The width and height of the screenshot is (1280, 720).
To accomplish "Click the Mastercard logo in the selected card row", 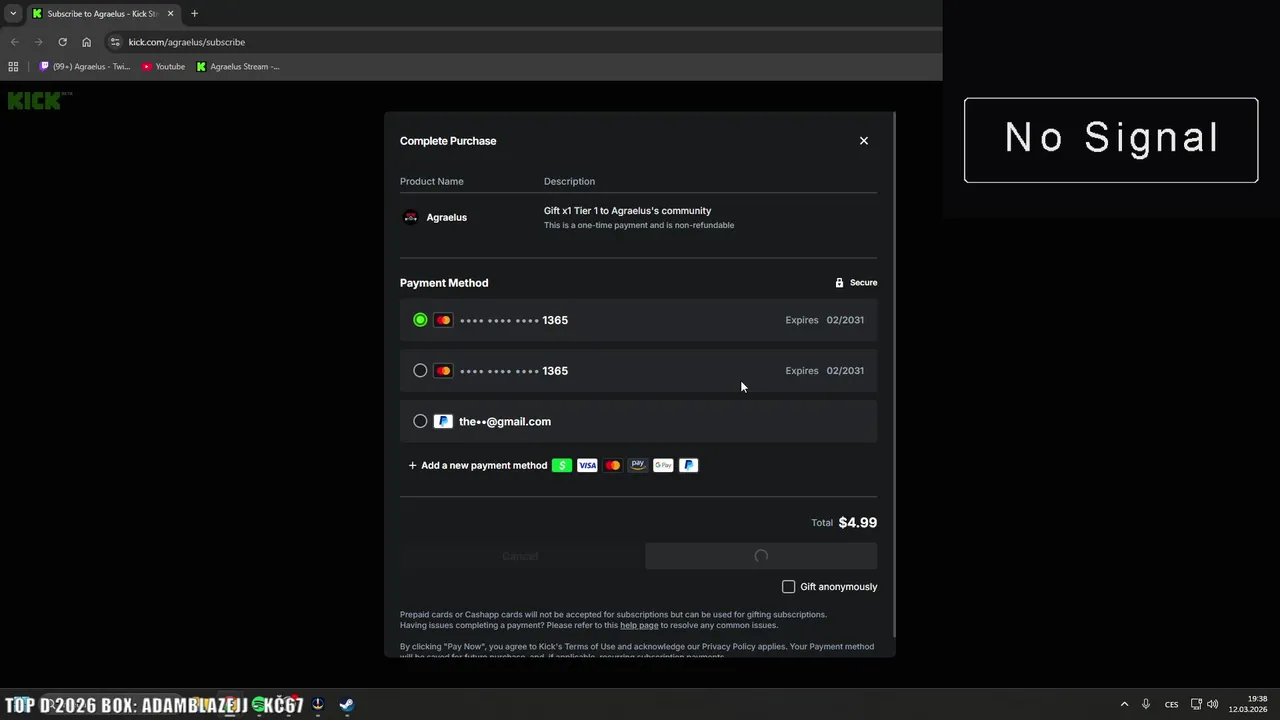I will [443, 320].
